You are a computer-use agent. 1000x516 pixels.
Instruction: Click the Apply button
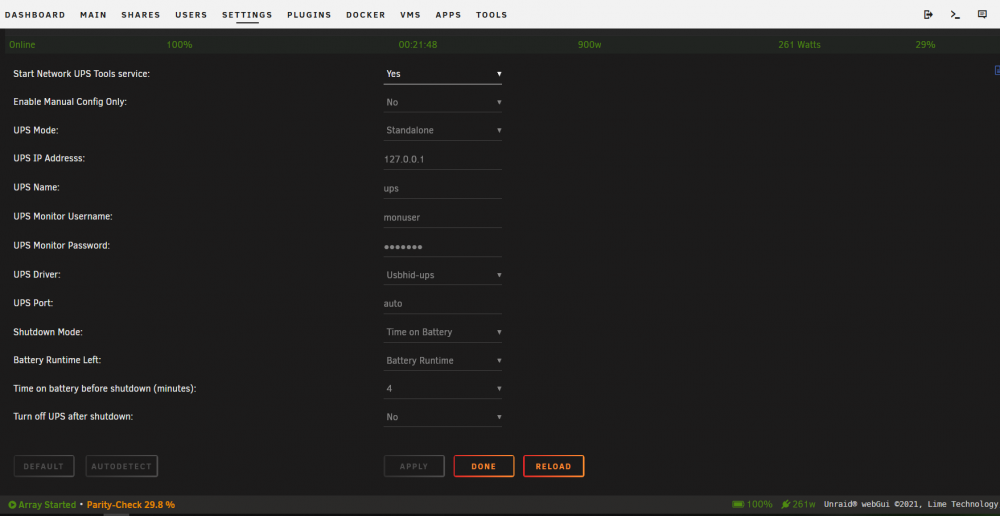[414, 466]
